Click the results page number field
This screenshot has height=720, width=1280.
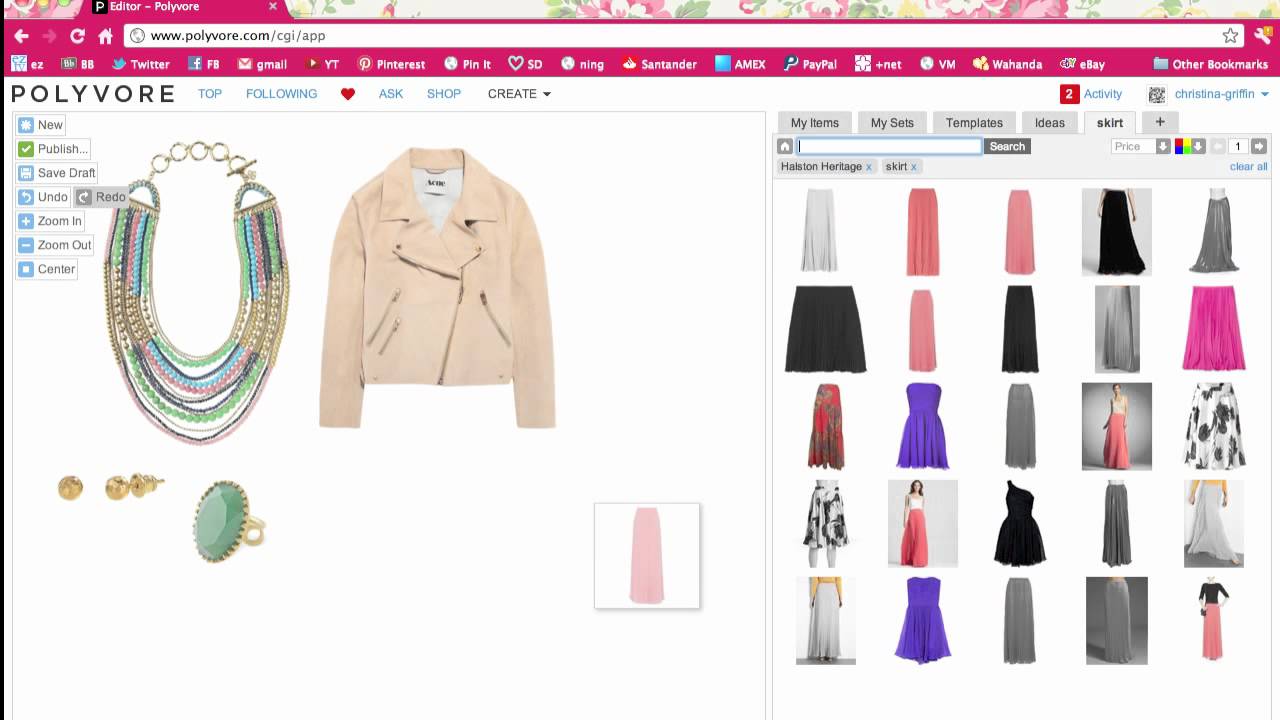pos(1238,146)
